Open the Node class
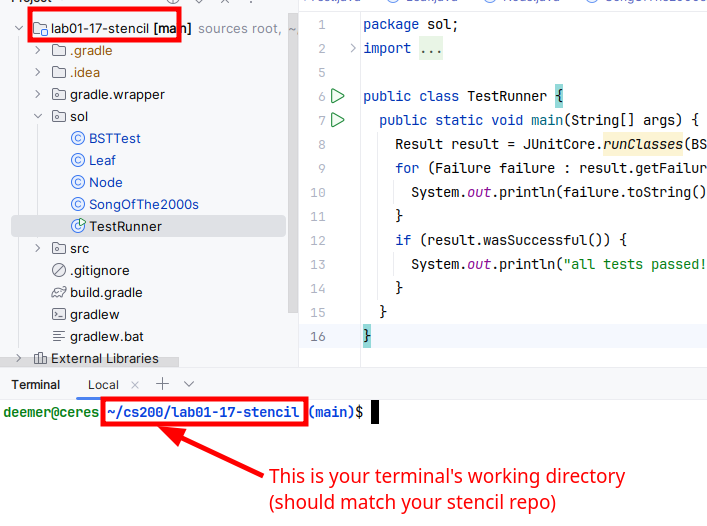Viewport: 707px width, 526px height. coord(106,183)
